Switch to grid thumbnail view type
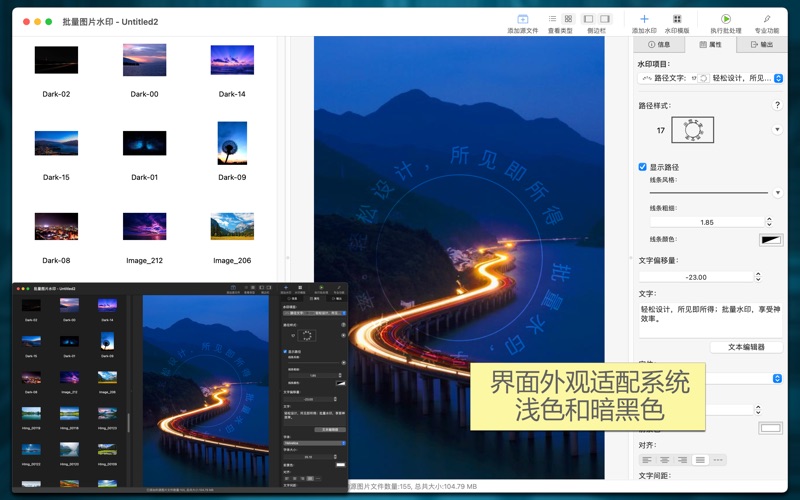The height and width of the screenshot is (500, 800). coord(568,19)
